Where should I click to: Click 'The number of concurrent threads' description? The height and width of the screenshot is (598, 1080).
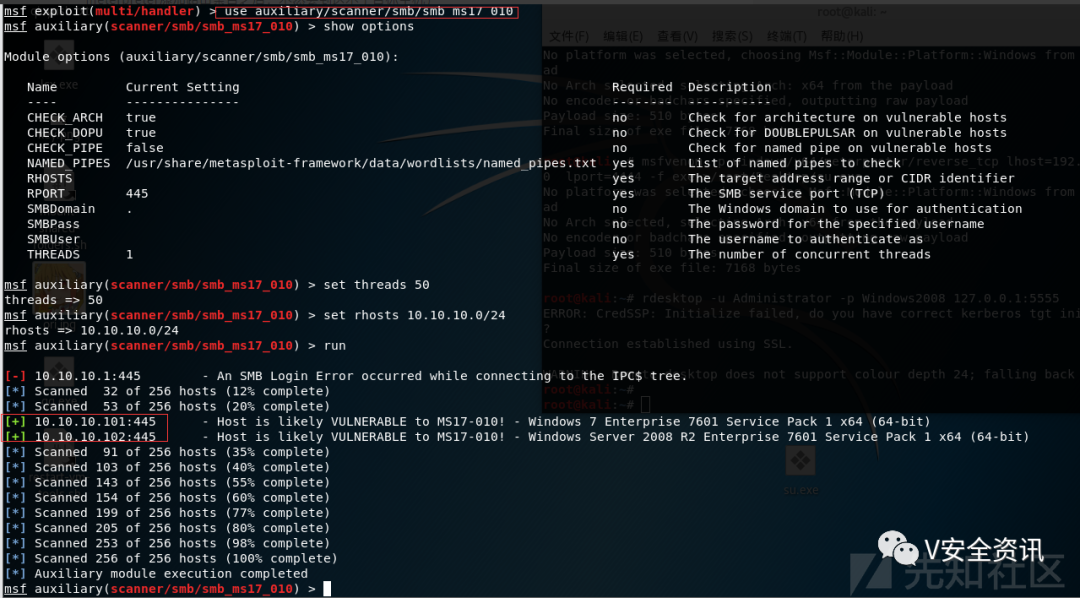[x=809, y=254]
